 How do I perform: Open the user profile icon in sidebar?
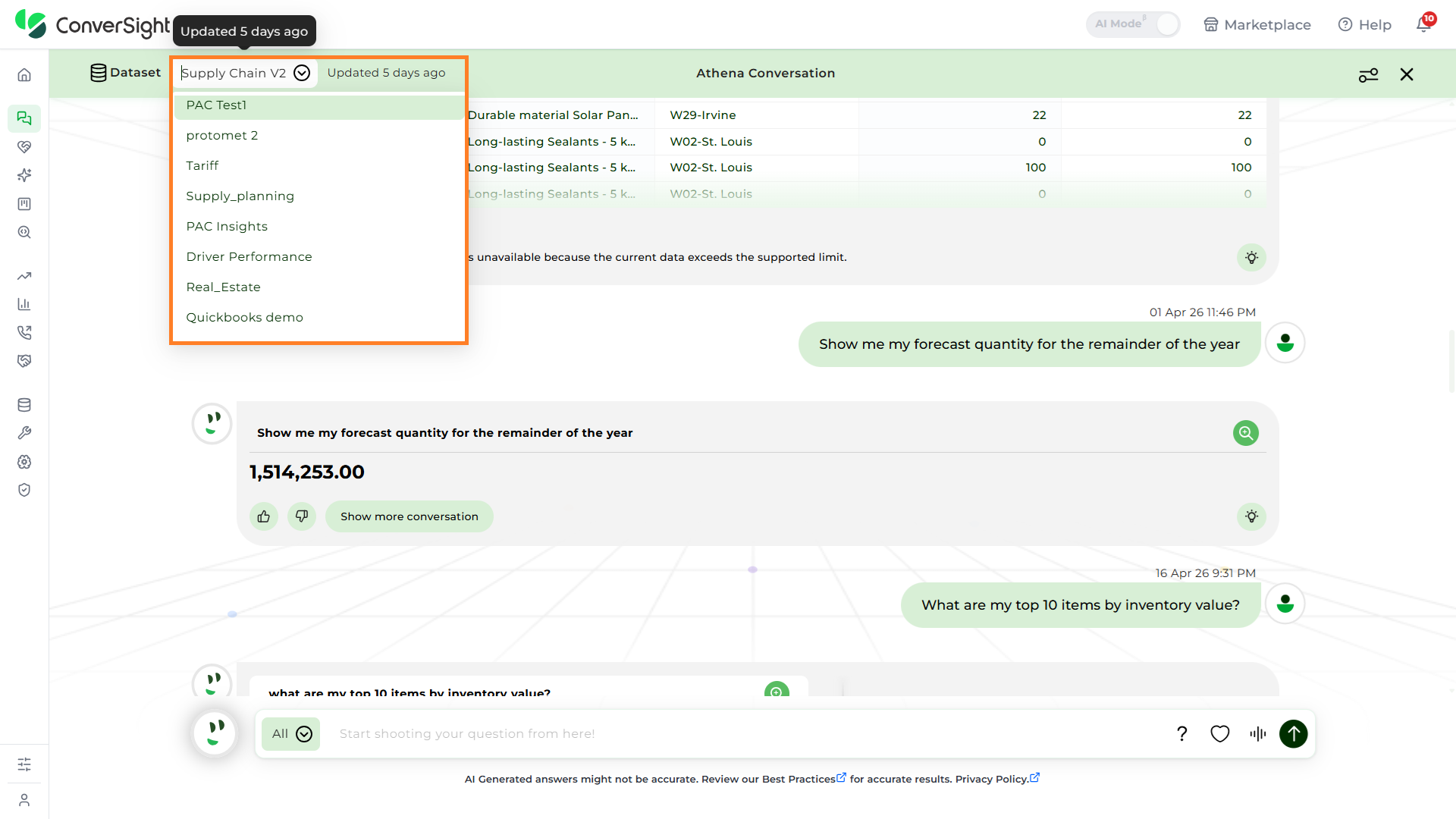click(24, 800)
